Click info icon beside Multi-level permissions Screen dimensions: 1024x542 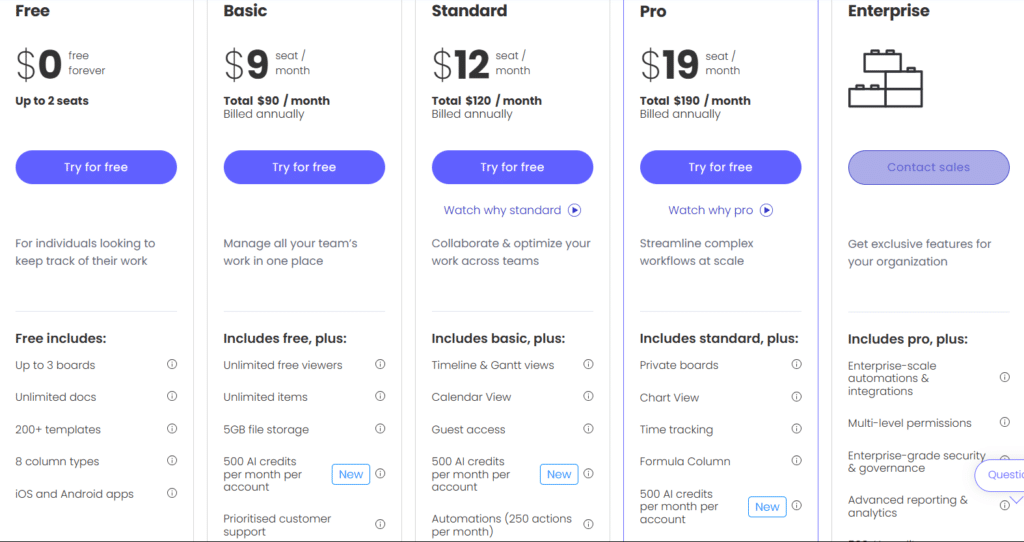tap(1005, 422)
